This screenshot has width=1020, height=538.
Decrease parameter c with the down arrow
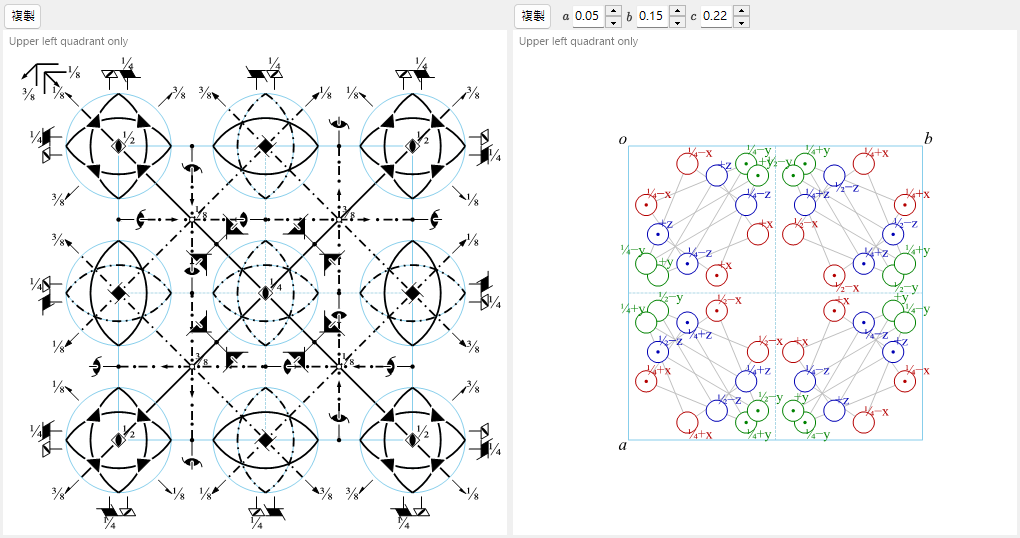click(742, 22)
